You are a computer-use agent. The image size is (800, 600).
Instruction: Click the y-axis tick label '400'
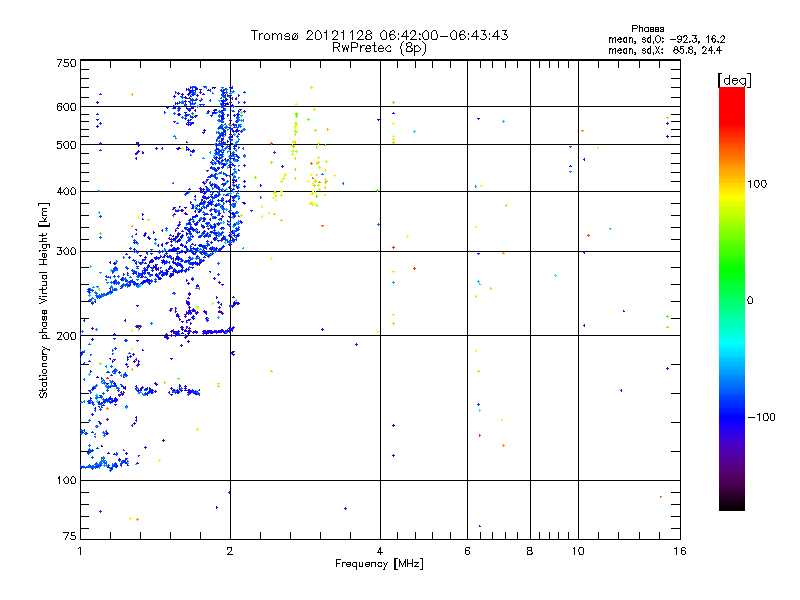tap(66, 192)
